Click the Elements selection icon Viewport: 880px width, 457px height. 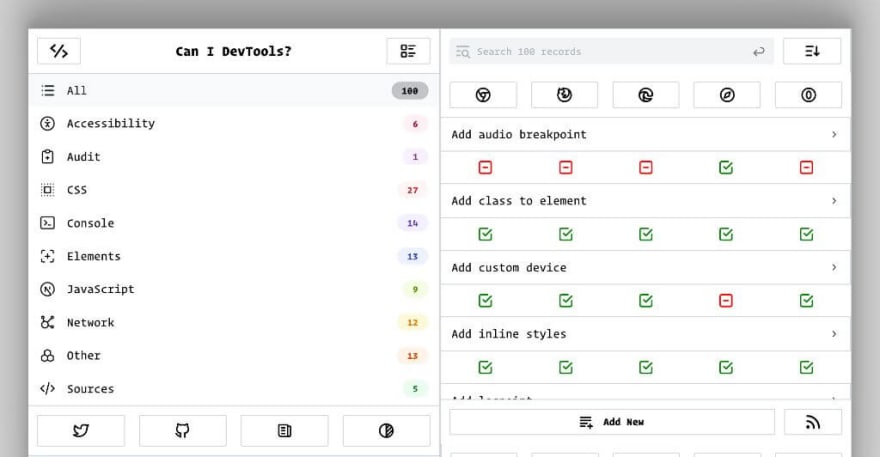tap(48, 256)
